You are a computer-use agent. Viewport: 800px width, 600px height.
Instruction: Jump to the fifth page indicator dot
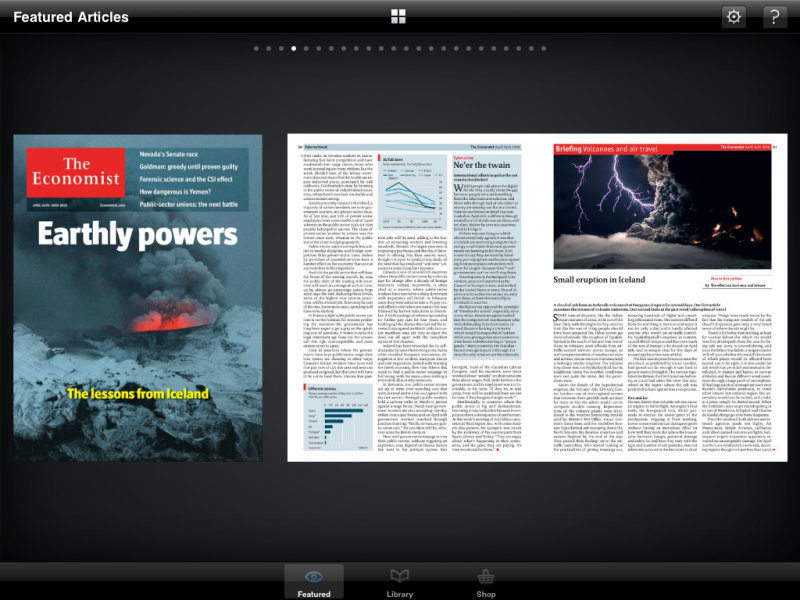(307, 48)
